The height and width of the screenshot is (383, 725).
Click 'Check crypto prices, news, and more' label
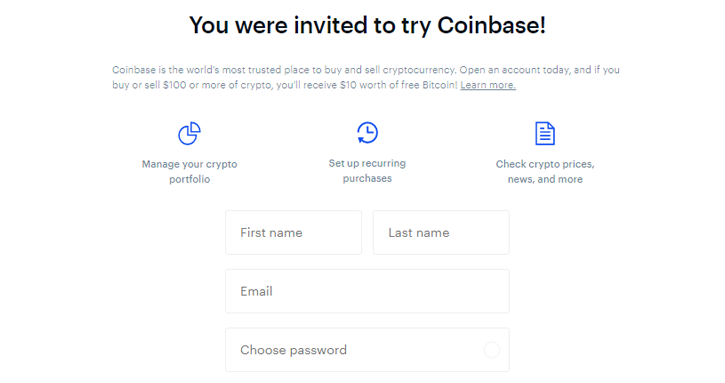point(545,172)
